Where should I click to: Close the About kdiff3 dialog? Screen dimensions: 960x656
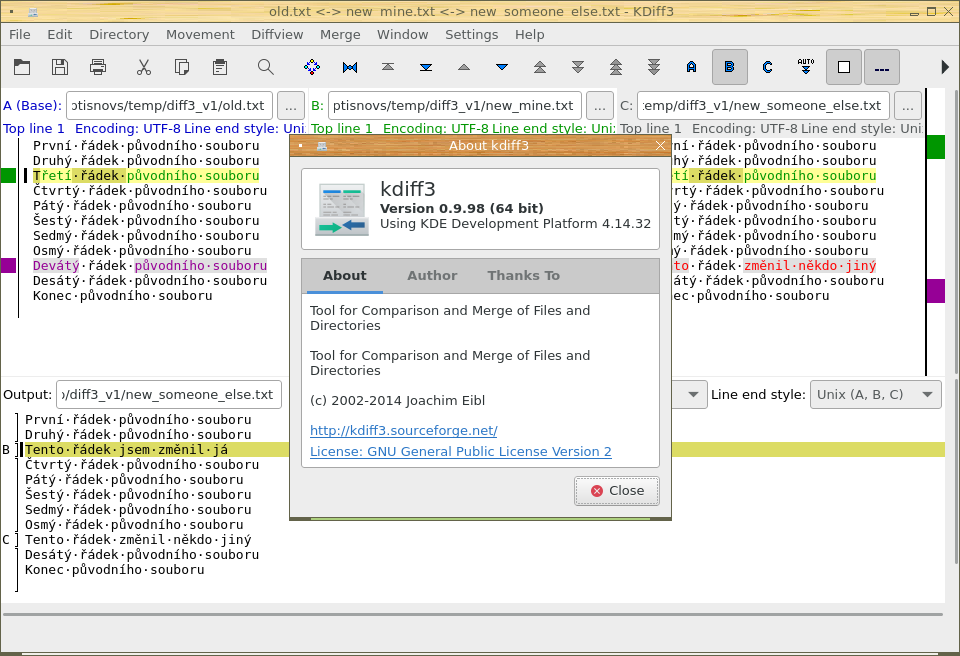coord(617,490)
